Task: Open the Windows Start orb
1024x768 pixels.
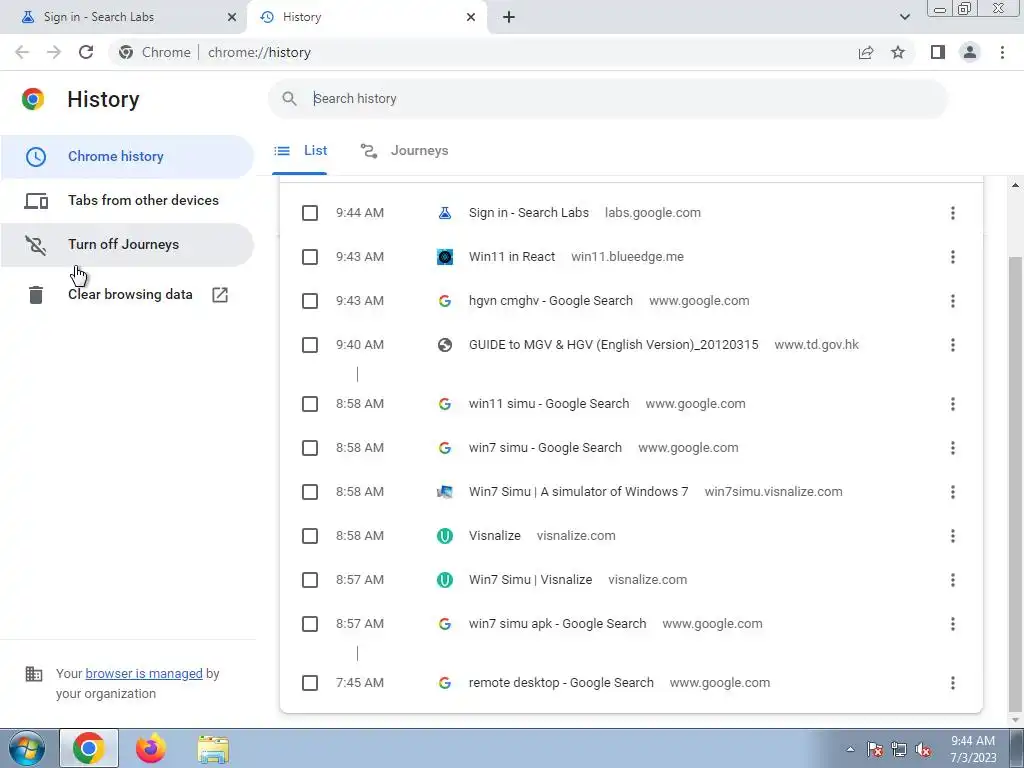Action: coord(27,748)
